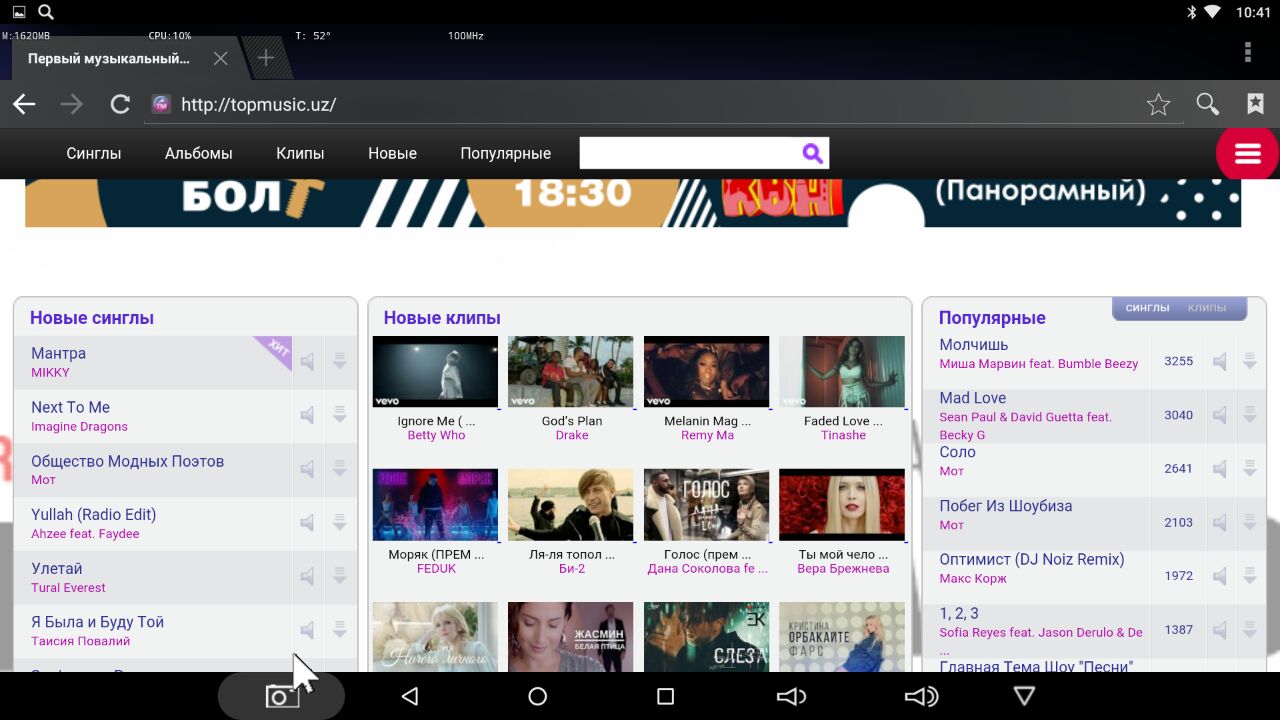Open Моряк FEDUK clip thumbnail
The height and width of the screenshot is (720, 1280).
435,505
